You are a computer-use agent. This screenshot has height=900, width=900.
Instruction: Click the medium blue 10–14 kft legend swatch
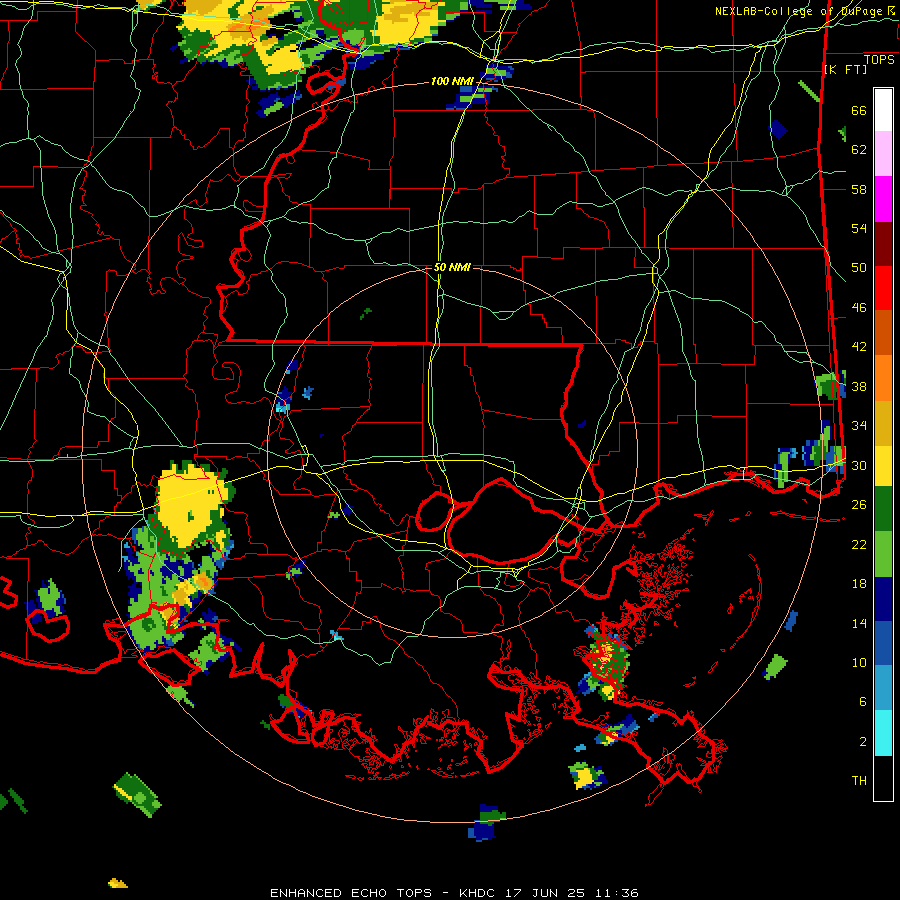[x=883, y=643]
